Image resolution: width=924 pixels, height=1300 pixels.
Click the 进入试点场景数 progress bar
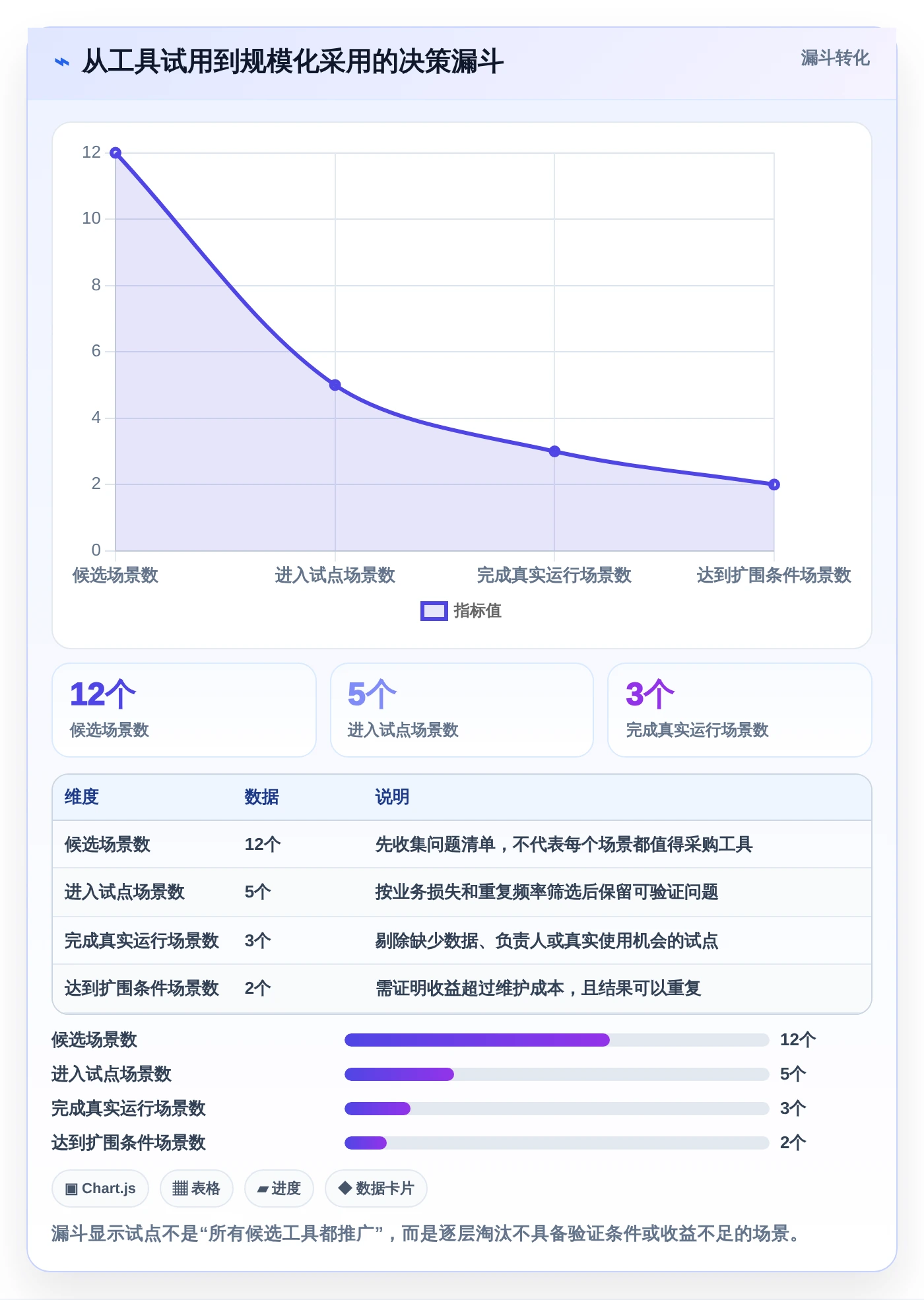pos(557,1074)
